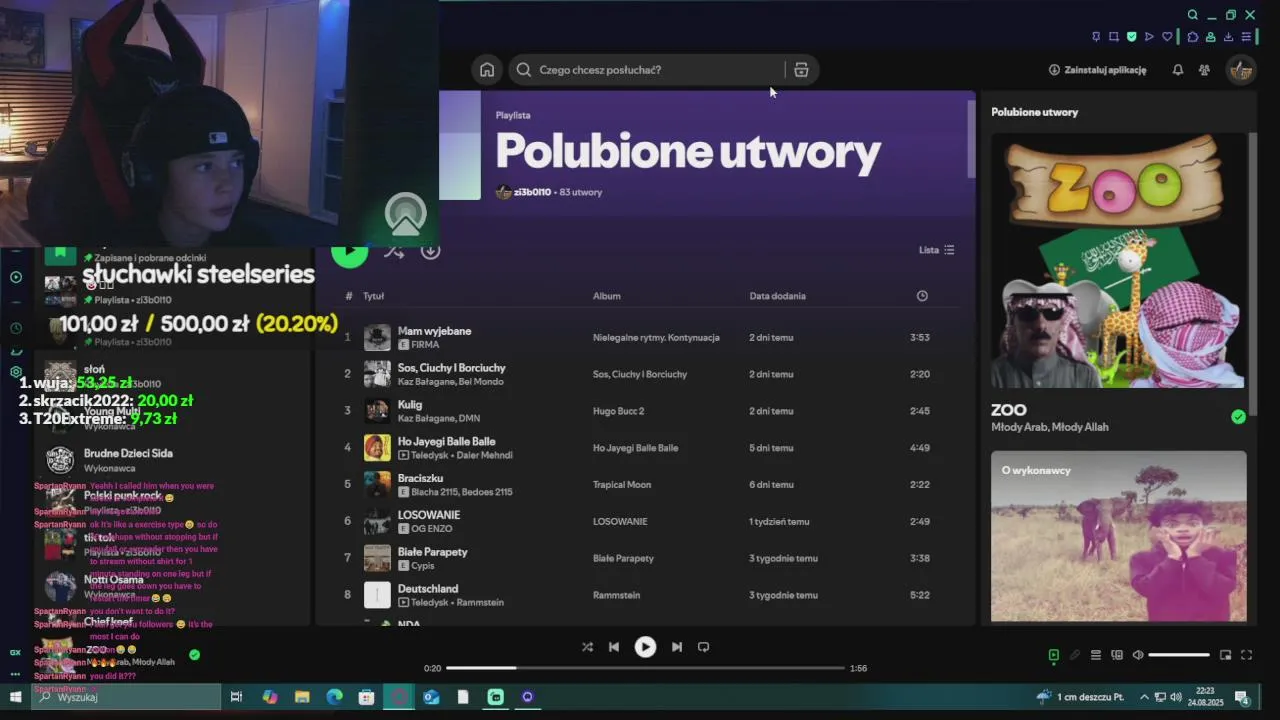
Task: Open the artist link 'Blacha 2115, Bedoes 2115'
Action: (x=462, y=492)
